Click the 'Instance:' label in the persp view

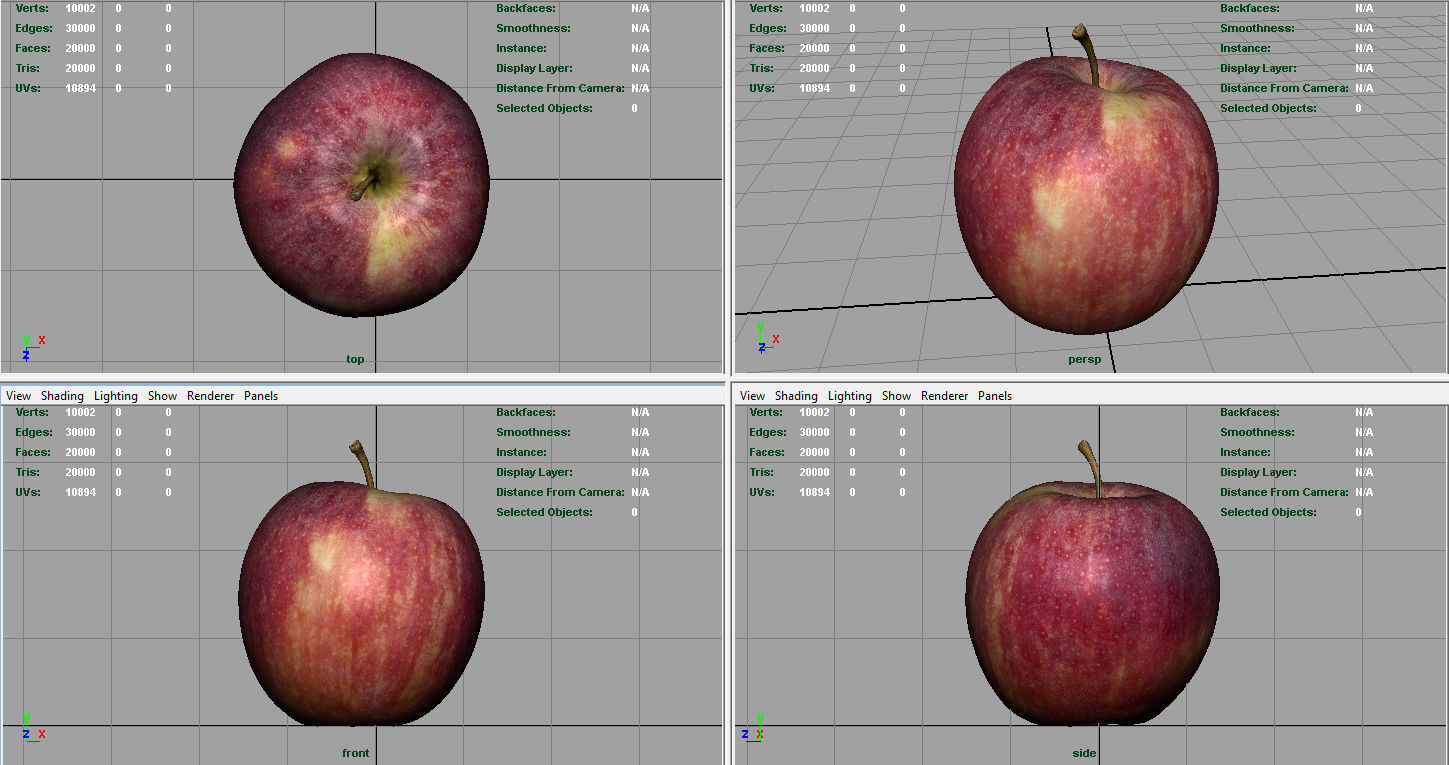1245,48
